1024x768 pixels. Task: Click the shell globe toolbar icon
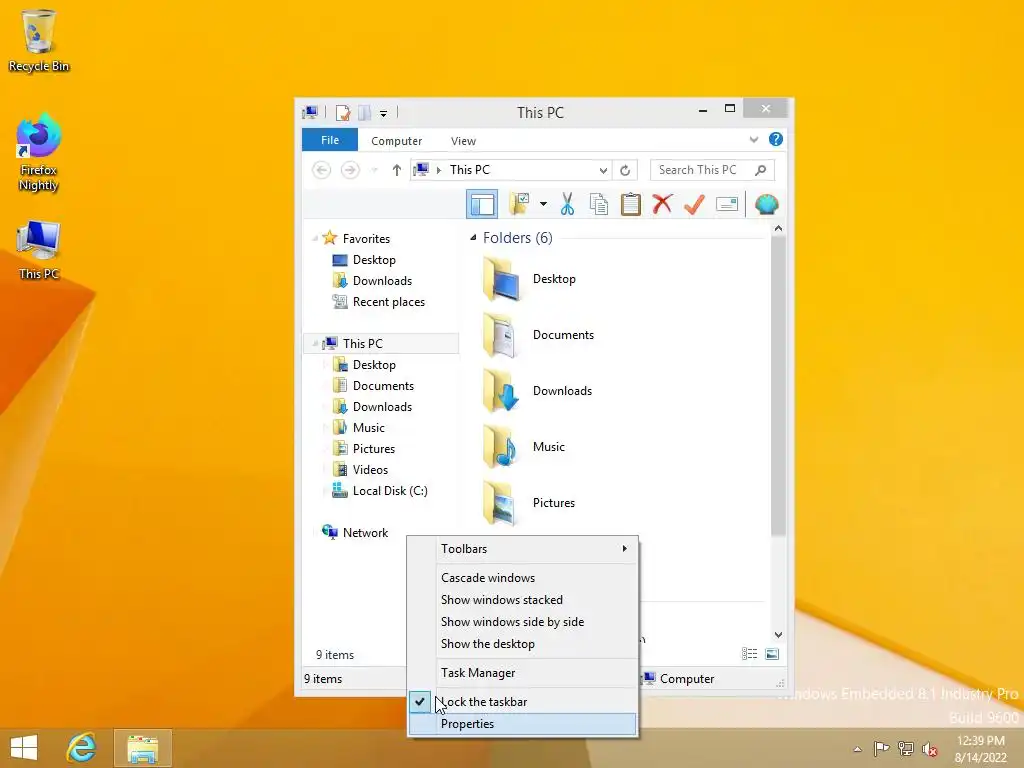[x=766, y=204]
